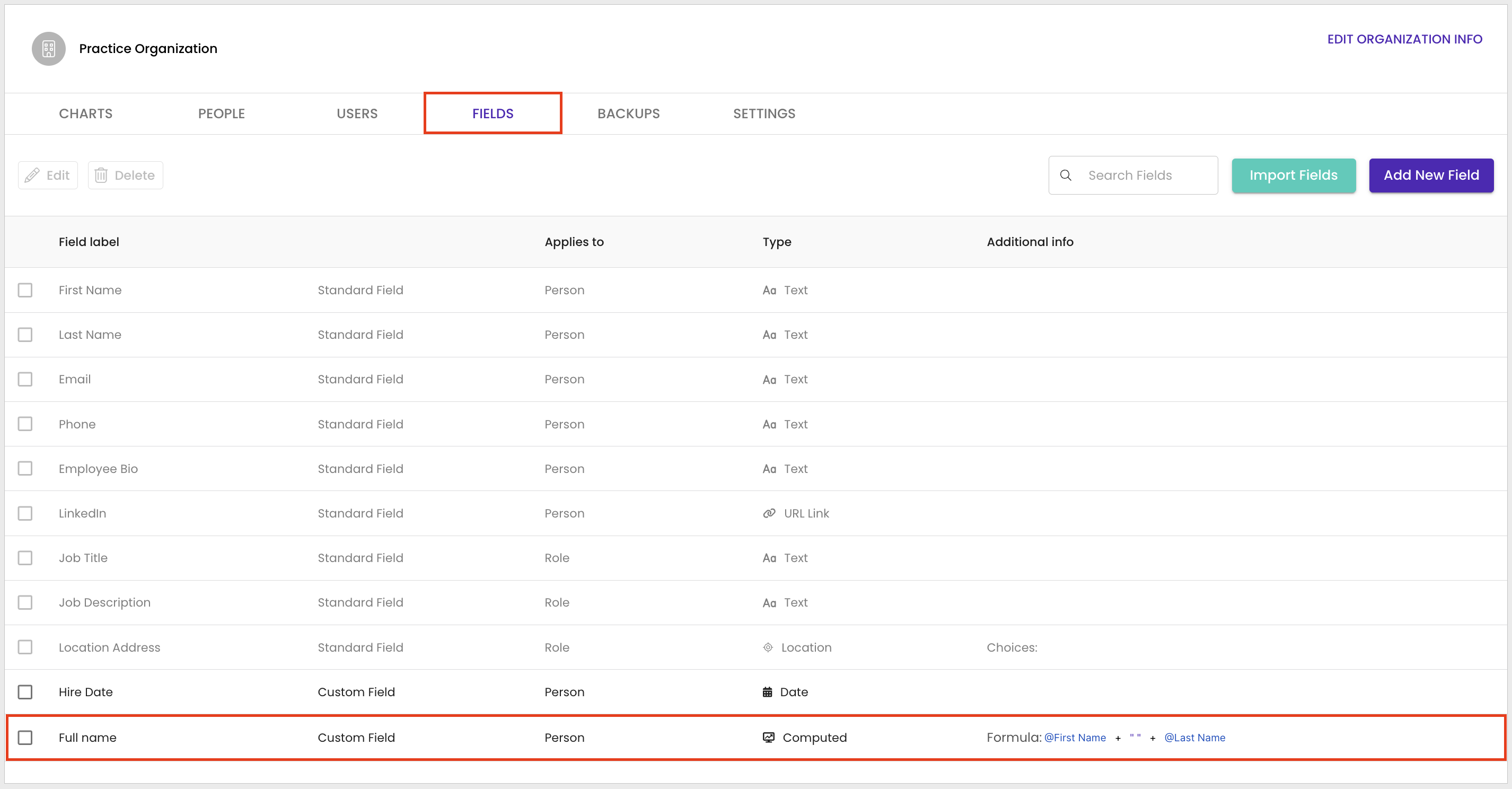Click the organization building avatar icon
The image size is (1512, 789).
tap(49, 49)
